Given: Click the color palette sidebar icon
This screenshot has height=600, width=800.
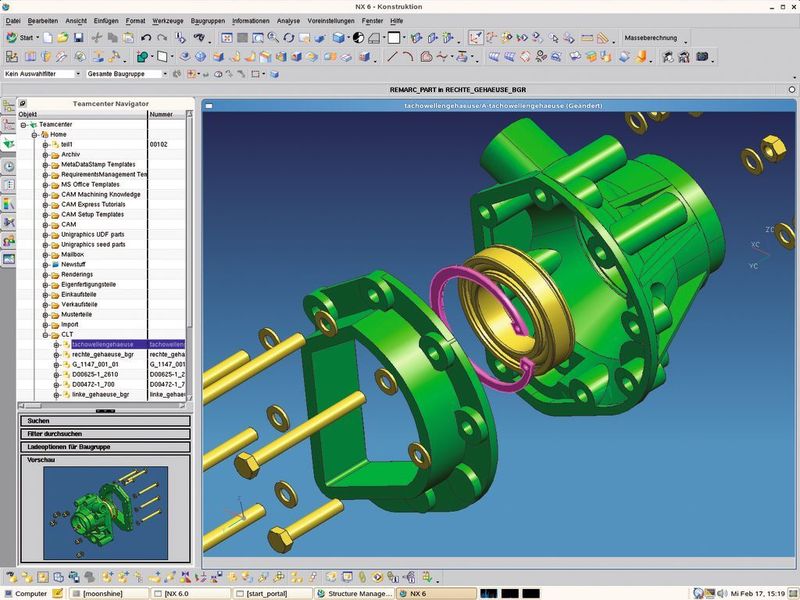Looking at the screenshot, I should pyautogui.click(x=9, y=204).
